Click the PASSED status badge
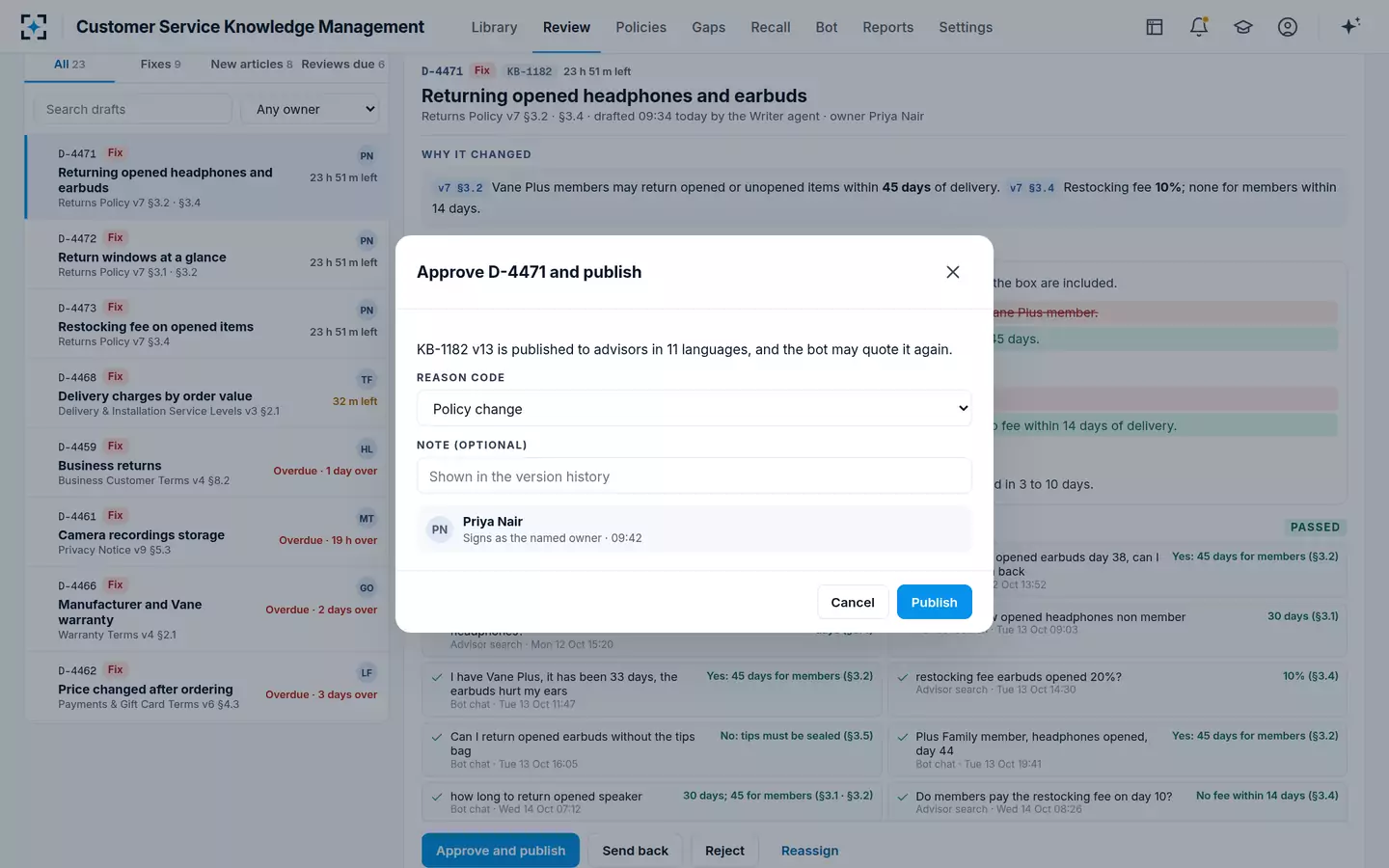The image size is (1389, 868). click(x=1315, y=528)
